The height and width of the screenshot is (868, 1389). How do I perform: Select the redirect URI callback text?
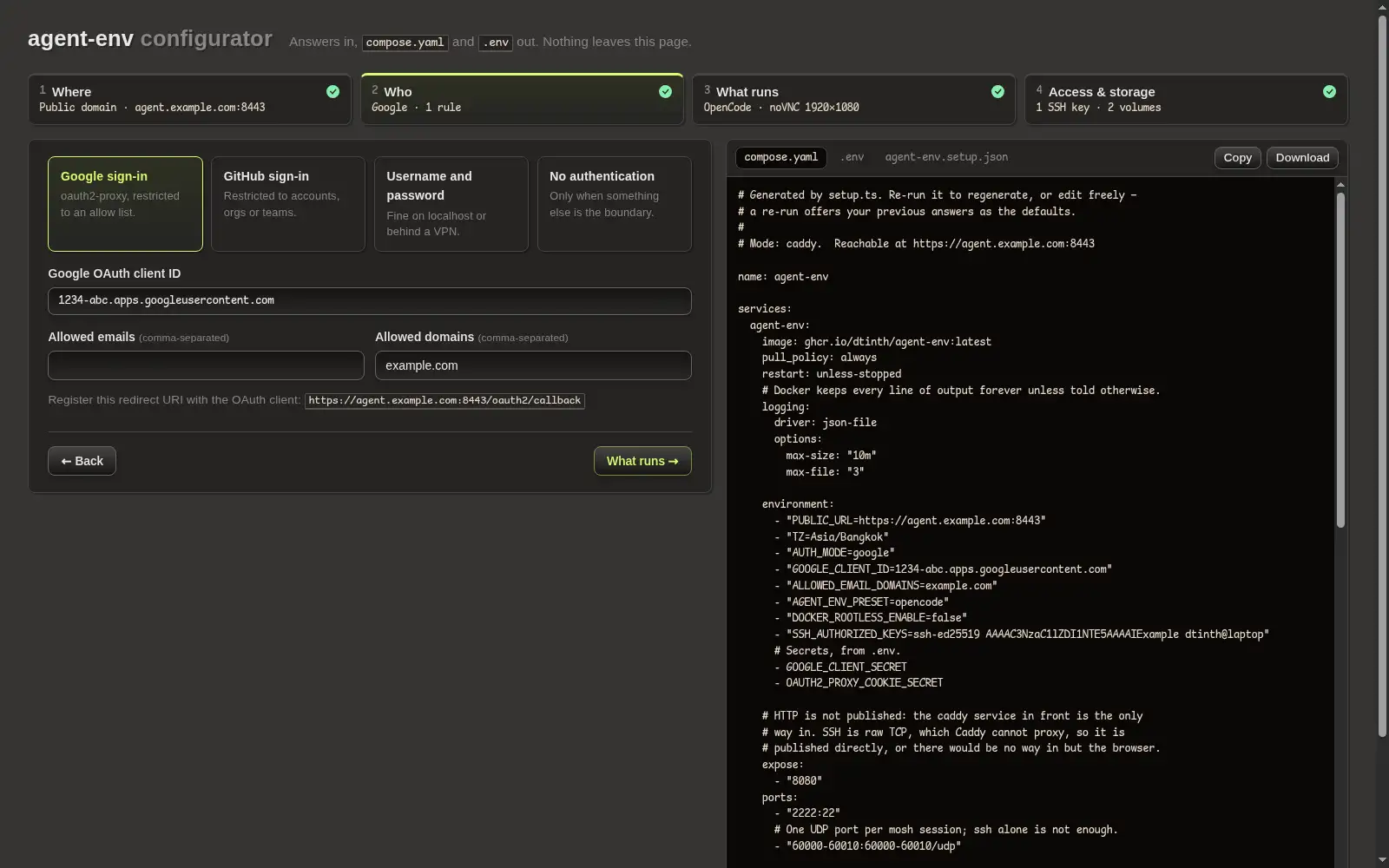pyautogui.click(x=444, y=401)
